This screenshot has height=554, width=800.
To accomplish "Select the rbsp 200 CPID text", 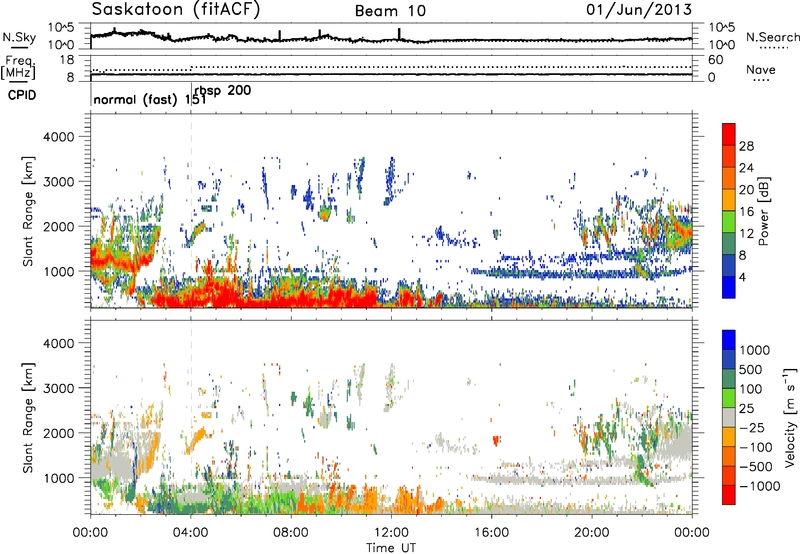I will [223, 91].
